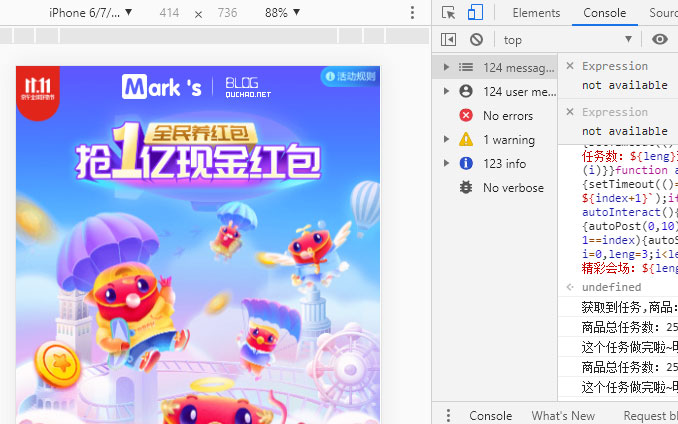
Task: Open the drawer three-dot menu
Action: [x=448, y=415]
